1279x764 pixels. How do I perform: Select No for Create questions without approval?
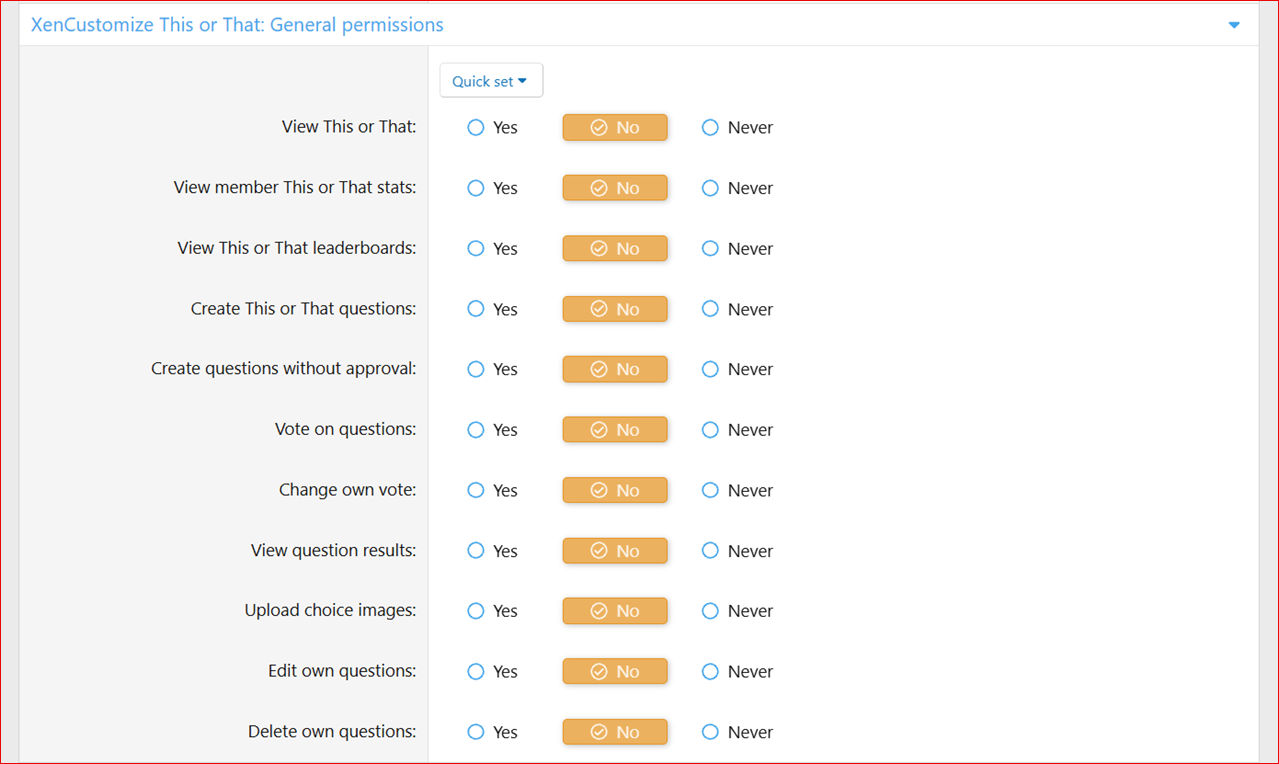click(x=615, y=369)
